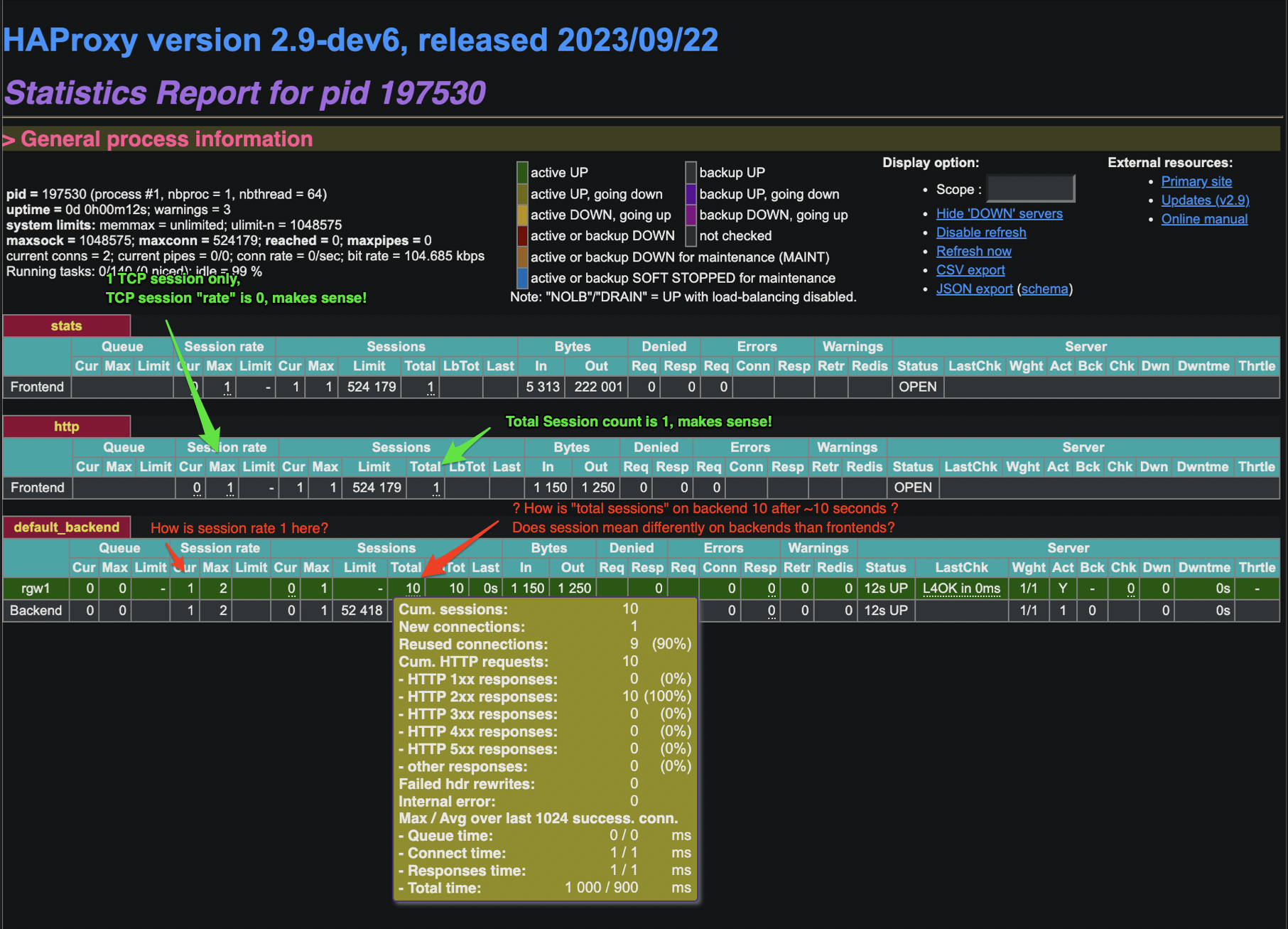Visit the Primary site link
This screenshot has width=1288, height=929.
pyautogui.click(x=1196, y=181)
